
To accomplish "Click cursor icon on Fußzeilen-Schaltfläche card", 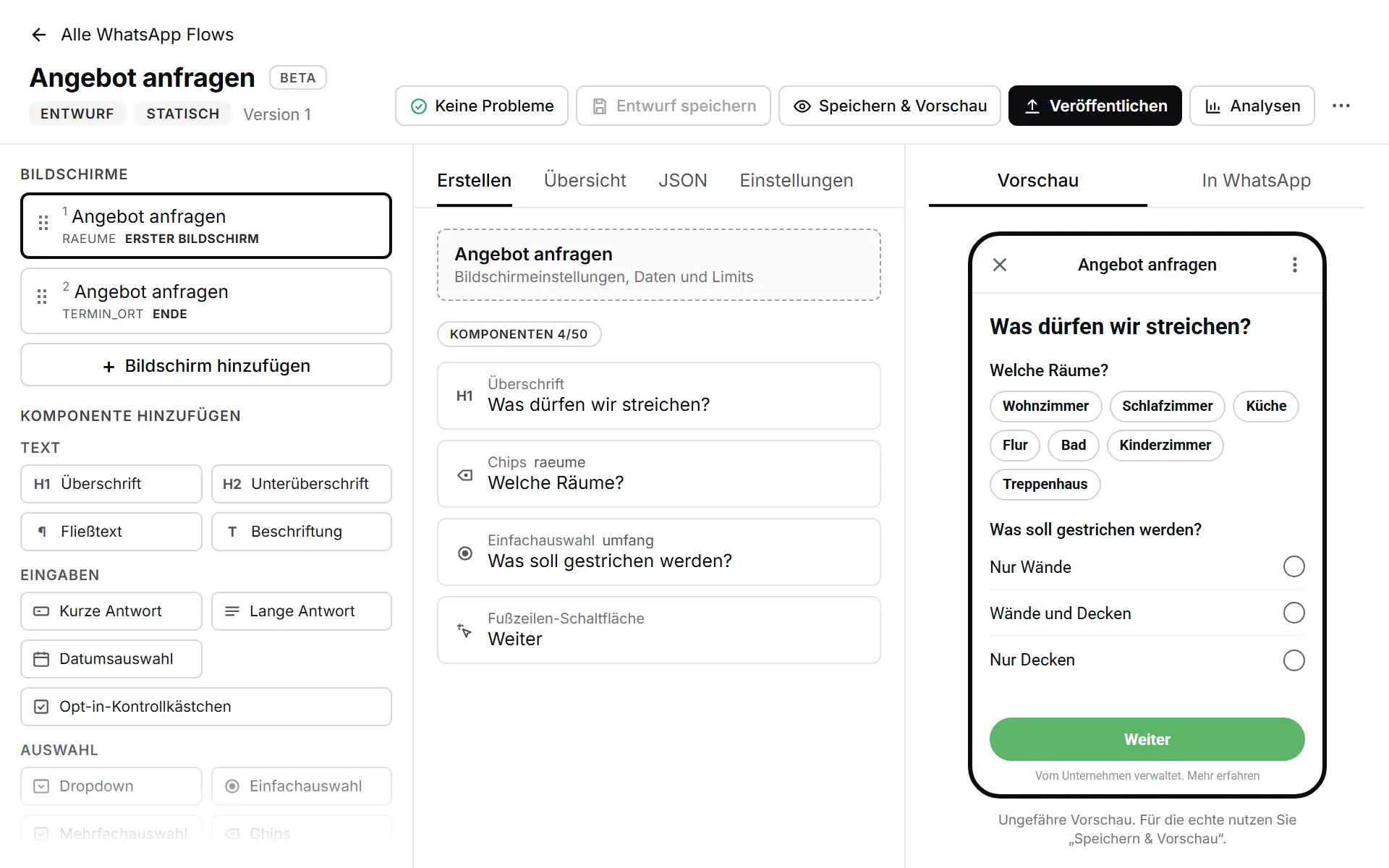I will pyautogui.click(x=464, y=631).
